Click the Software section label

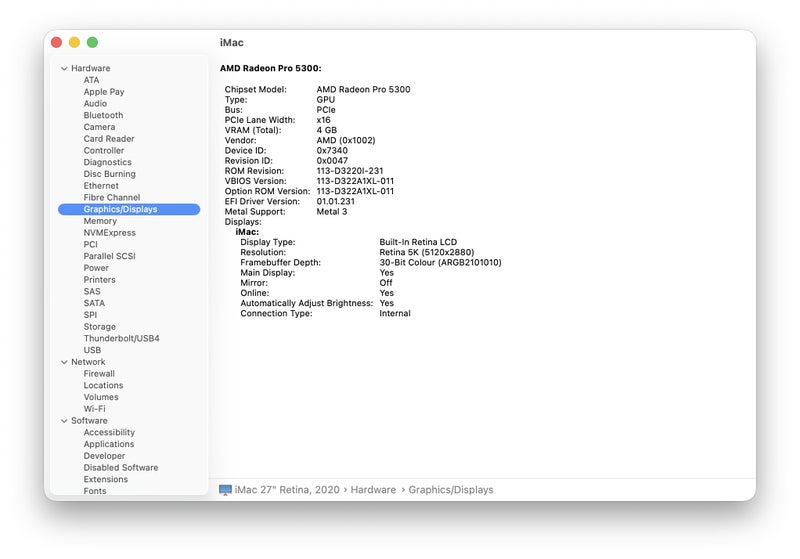[x=89, y=421]
